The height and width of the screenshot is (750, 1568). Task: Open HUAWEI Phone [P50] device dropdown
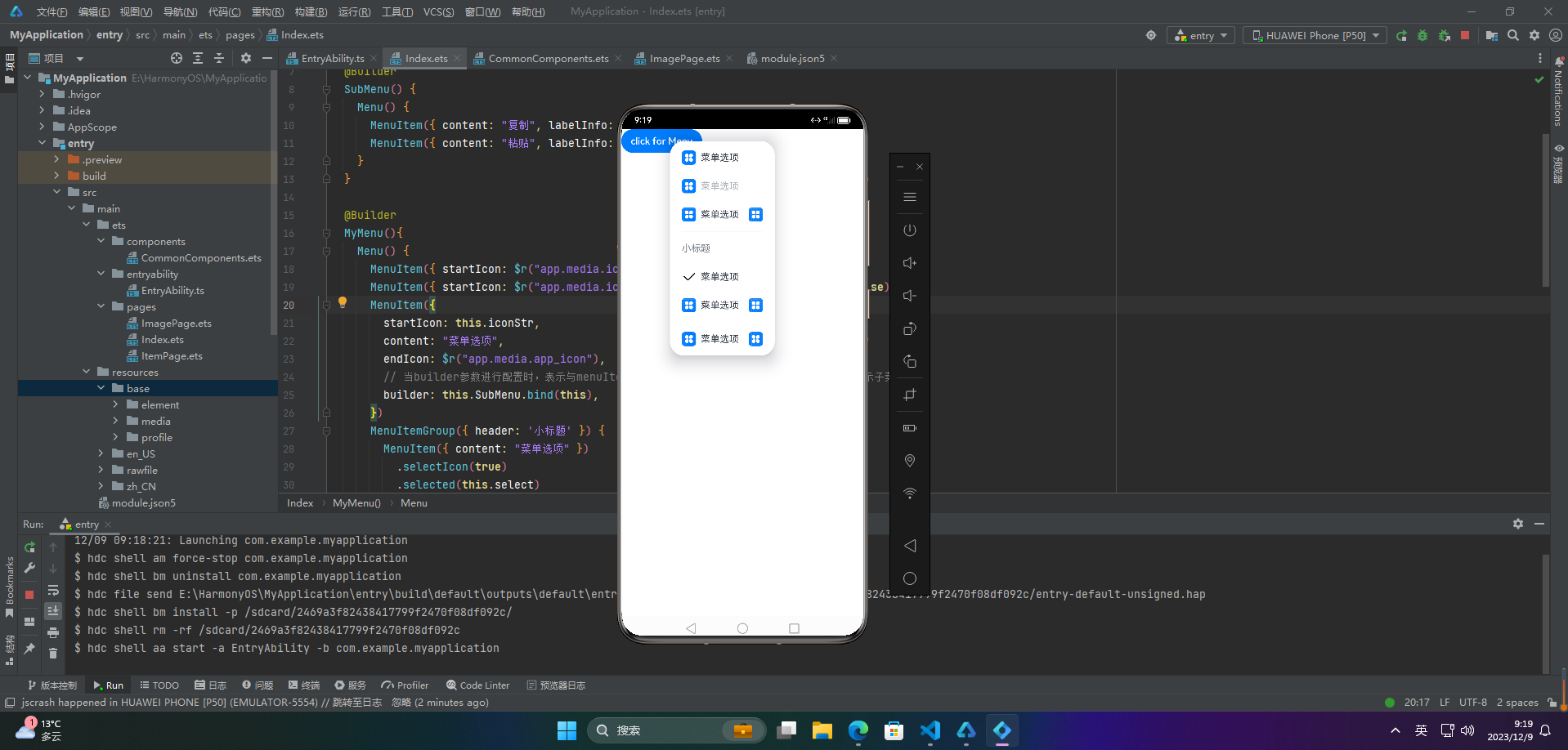(1315, 35)
